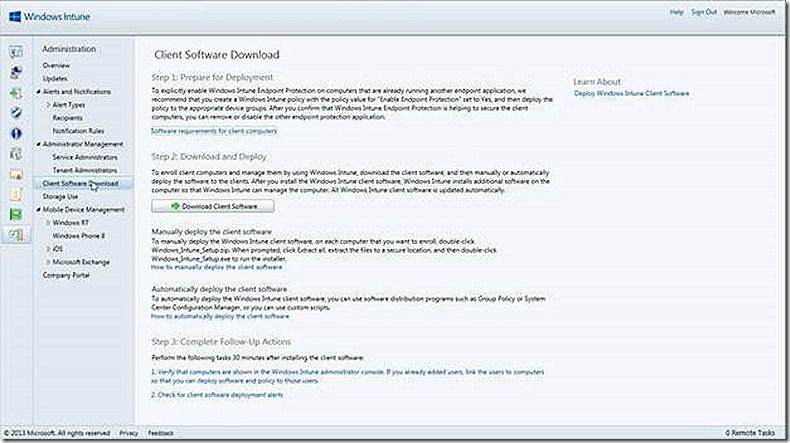
Task: Select the Client Software Download tree item
Action: (x=81, y=183)
